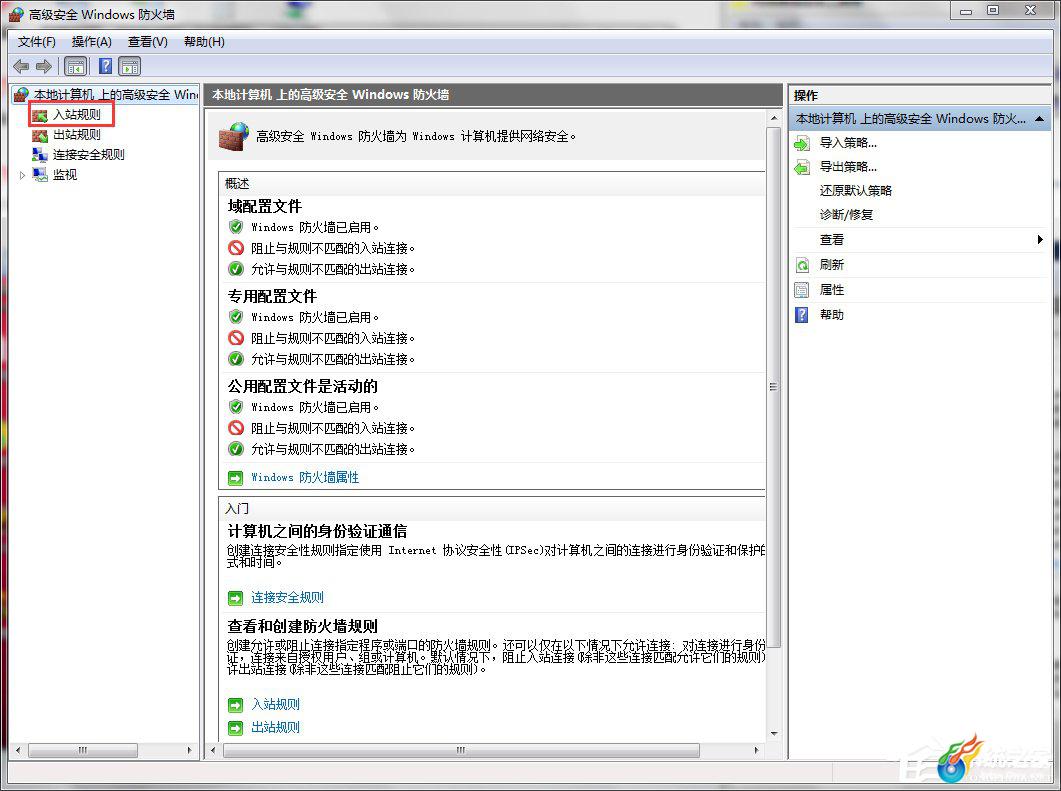Image resolution: width=1061 pixels, height=791 pixels.
Task: Click the 查看和创建防火墙规则 heading
Action: click(x=302, y=627)
